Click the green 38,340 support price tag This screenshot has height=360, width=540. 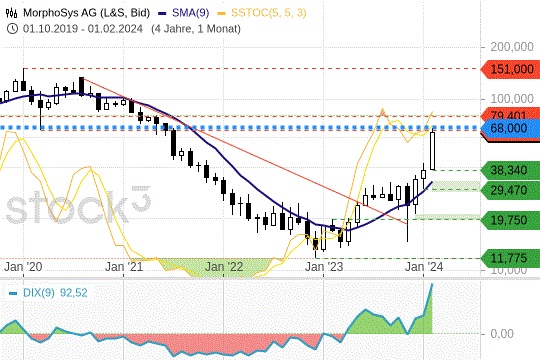point(510,170)
